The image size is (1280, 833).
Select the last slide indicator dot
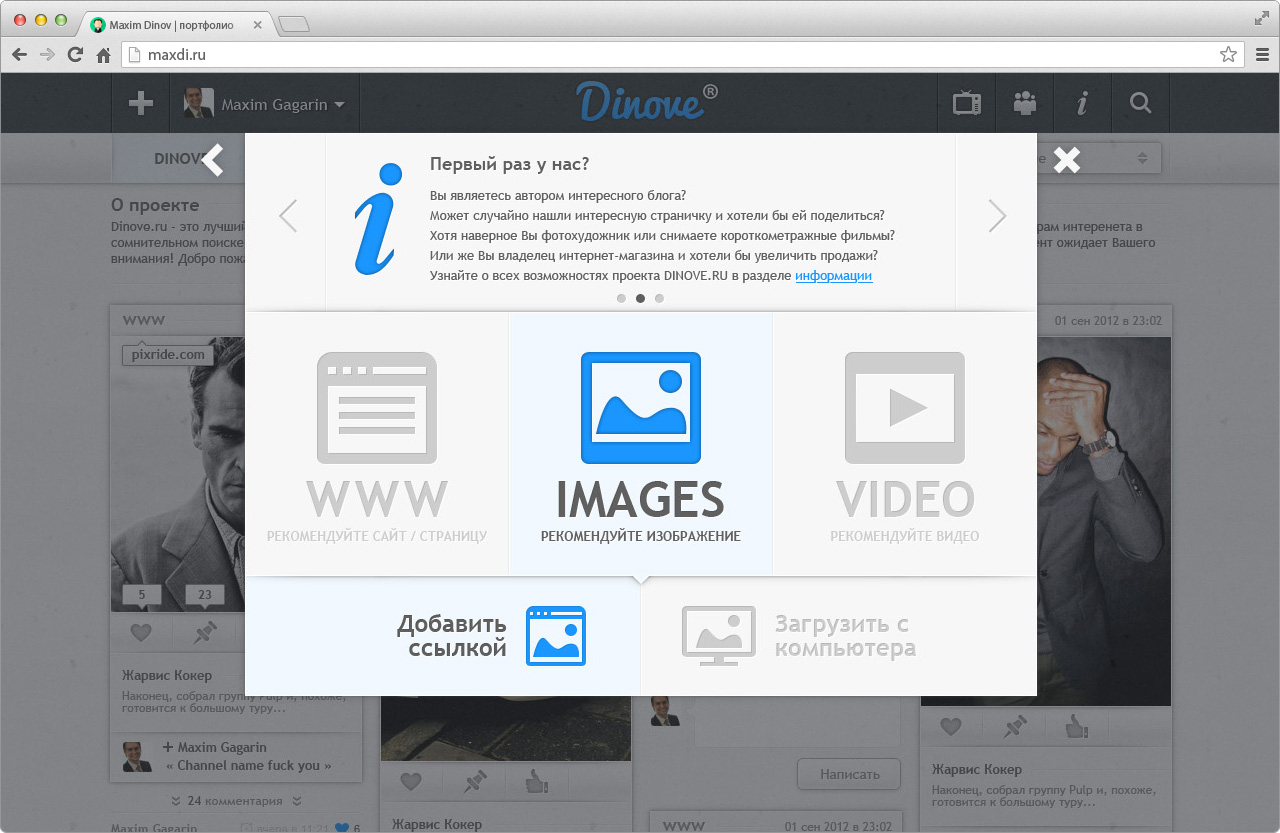point(659,298)
